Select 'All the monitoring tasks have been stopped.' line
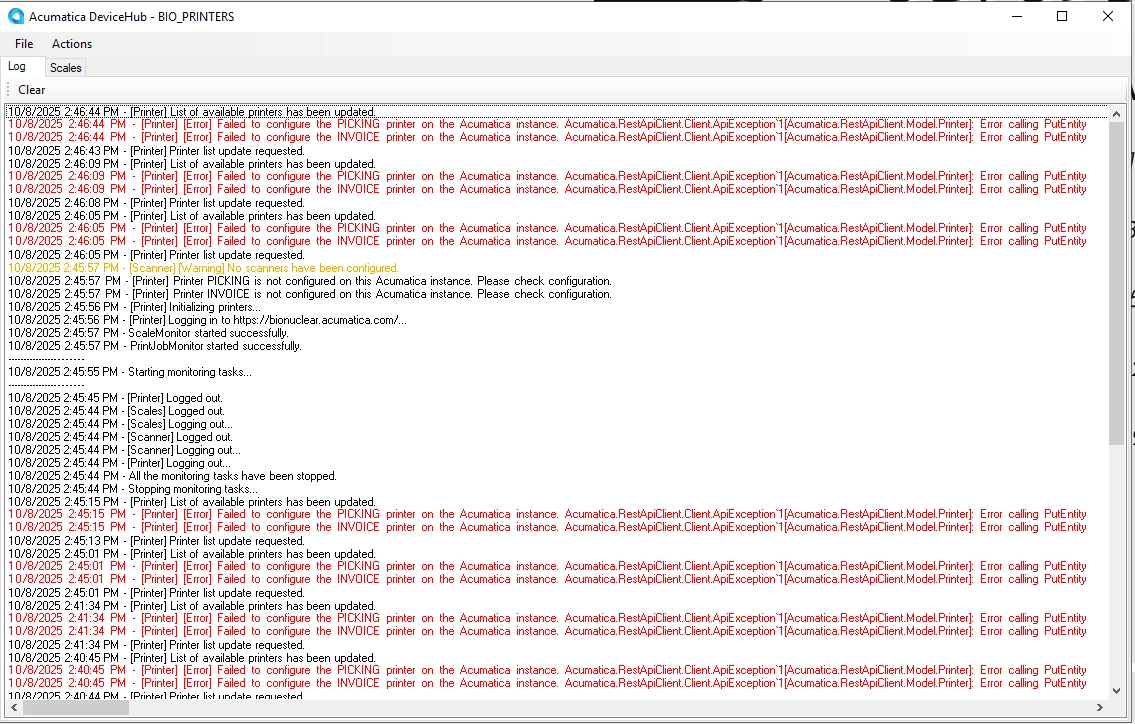The image size is (1135, 724). (x=172, y=476)
